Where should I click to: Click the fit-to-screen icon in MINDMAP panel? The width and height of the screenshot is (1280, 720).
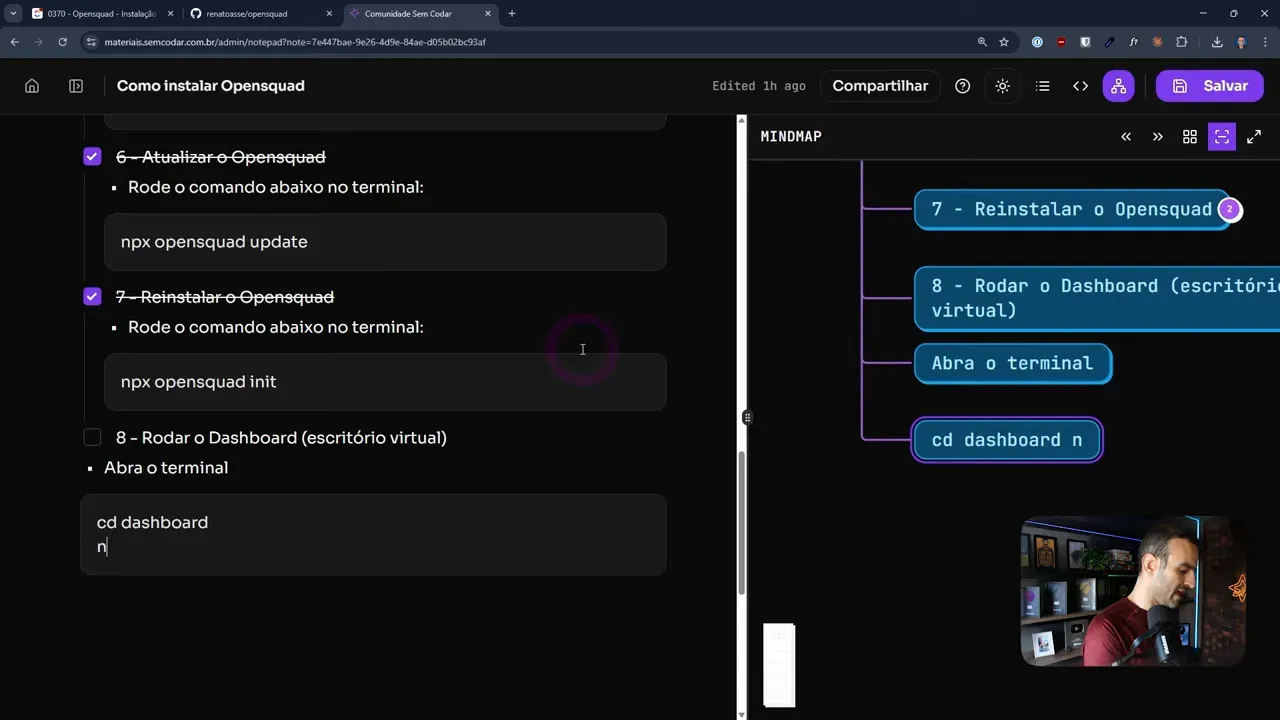pyautogui.click(x=1221, y=136)
